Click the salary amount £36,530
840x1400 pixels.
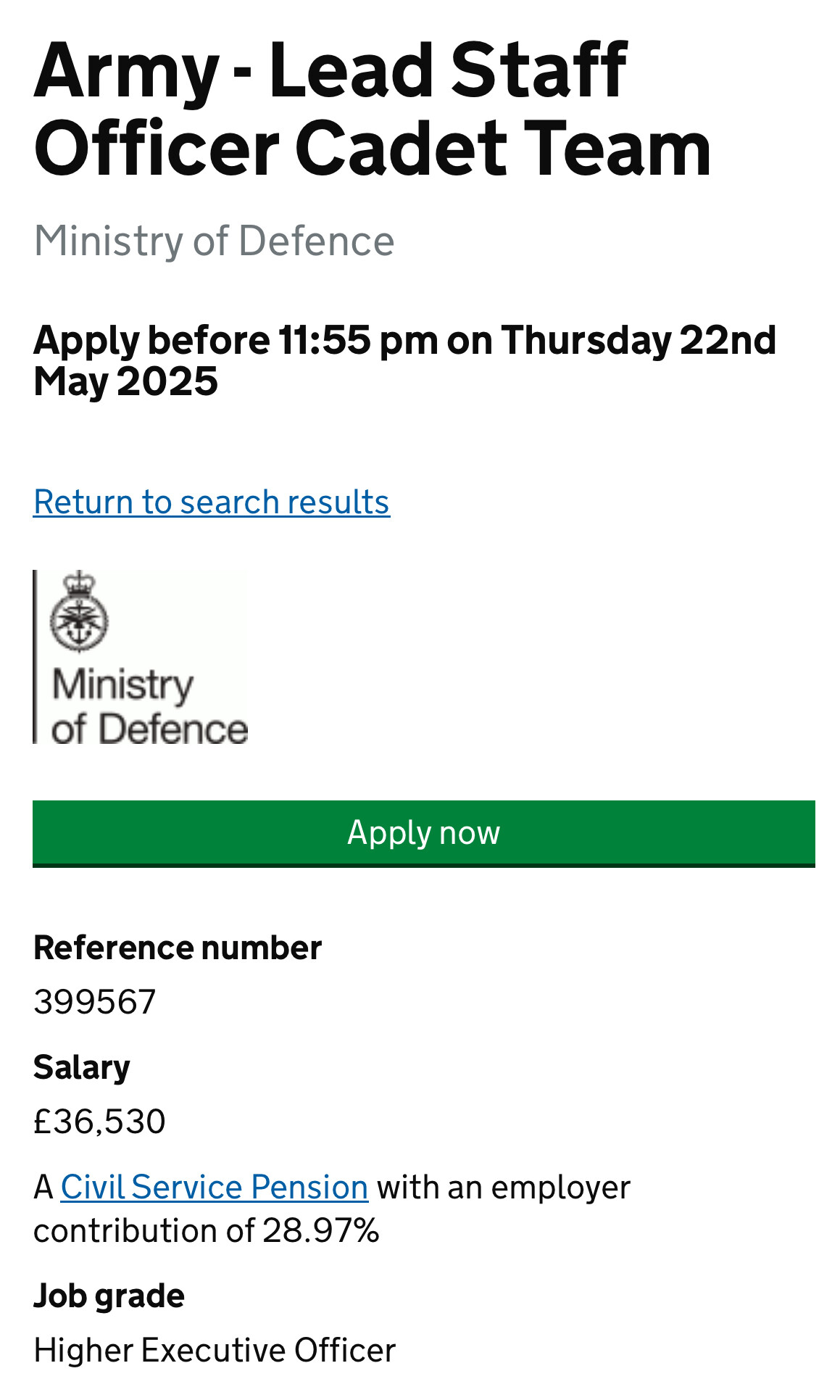(99, 1122)
